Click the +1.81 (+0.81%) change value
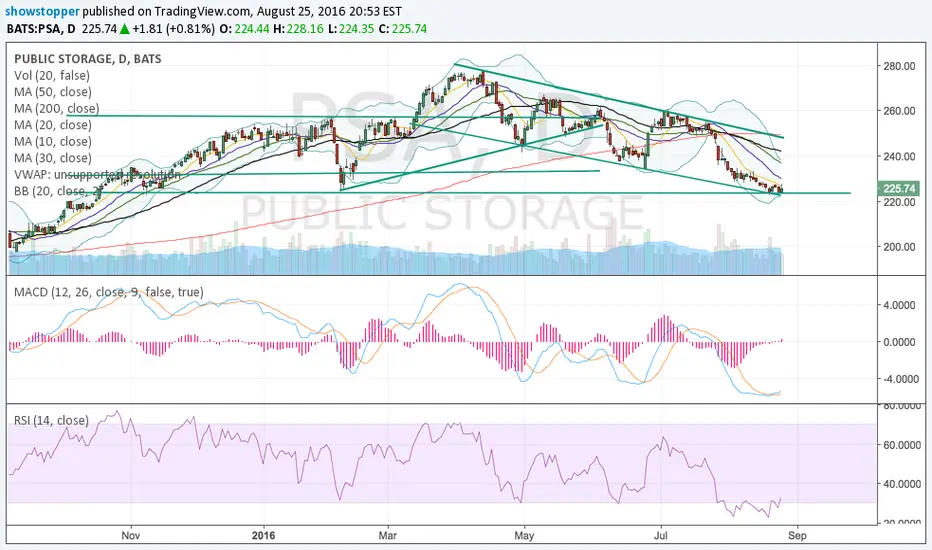Image resolution: width=932 pixels, height=550 pixels. coord(174,29)
